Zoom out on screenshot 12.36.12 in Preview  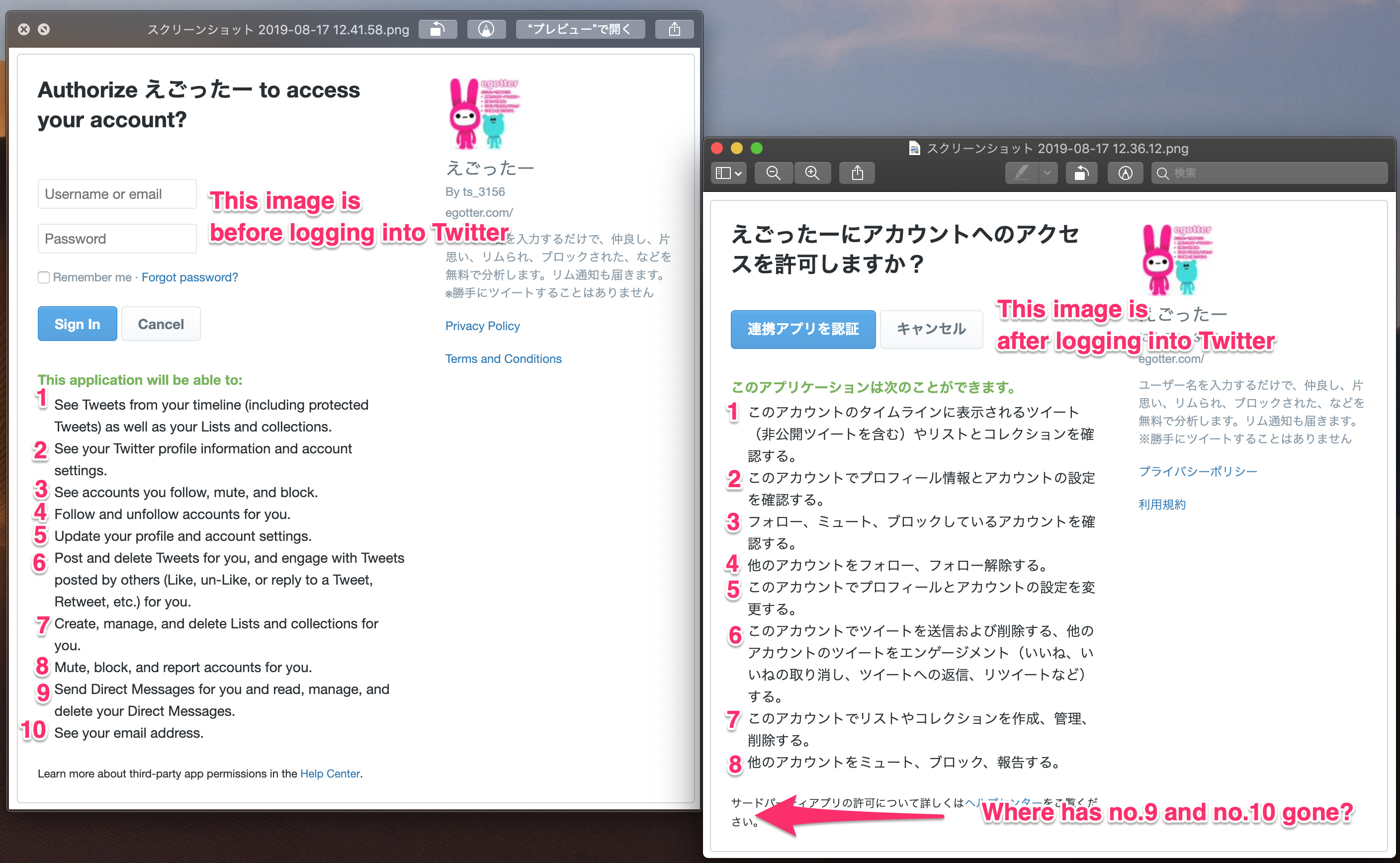[x=774, y=173]
